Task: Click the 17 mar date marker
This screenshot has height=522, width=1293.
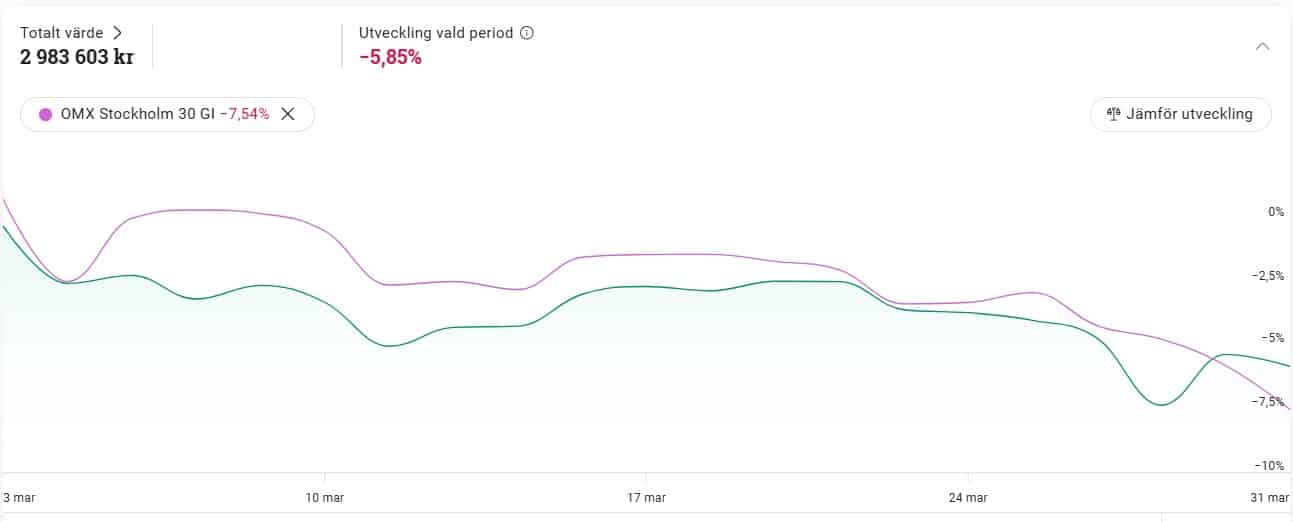Action: click(x=646, y=497)
